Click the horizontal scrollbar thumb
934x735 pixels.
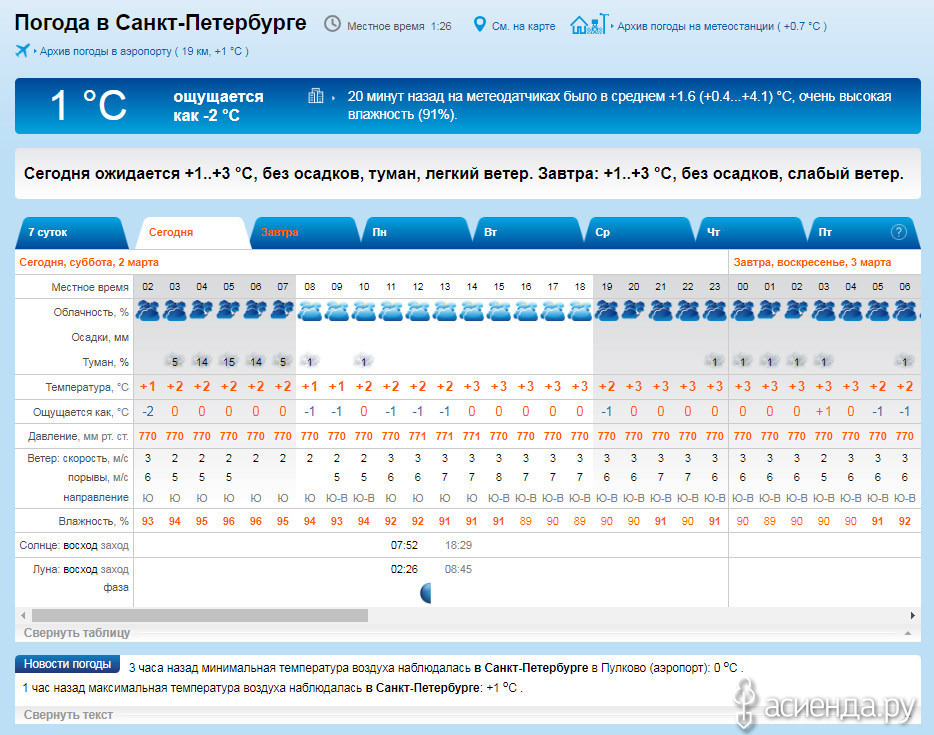(200, 615)
